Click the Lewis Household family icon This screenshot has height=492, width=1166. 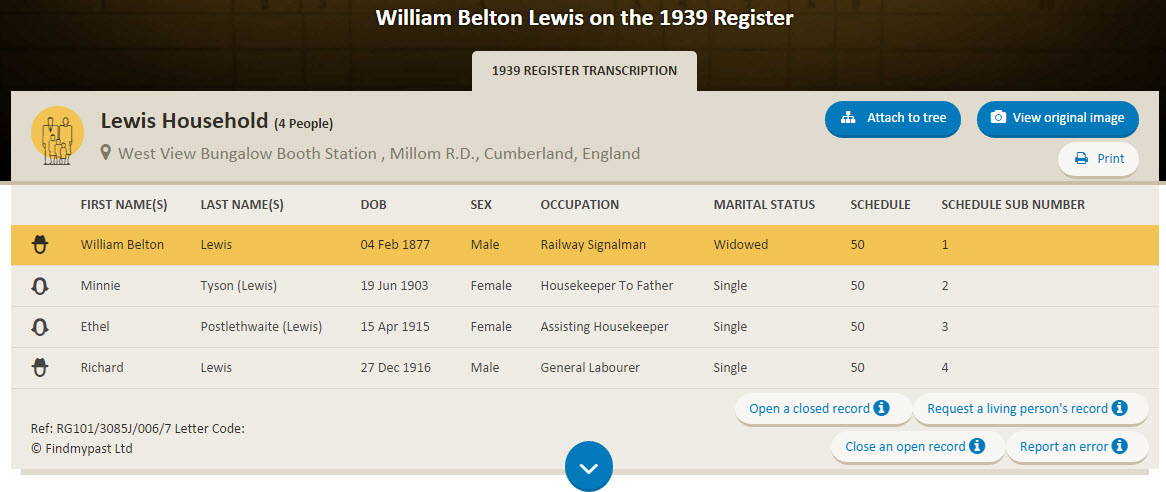coord(57,135)
